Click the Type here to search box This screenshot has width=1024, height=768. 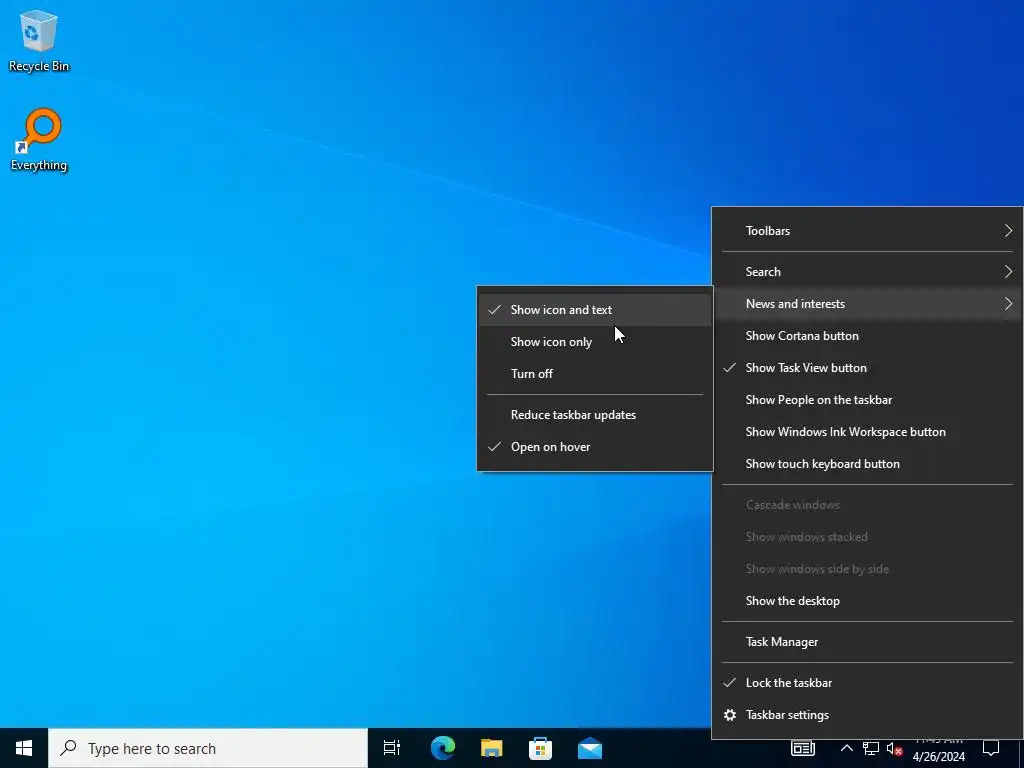[208, 748]
